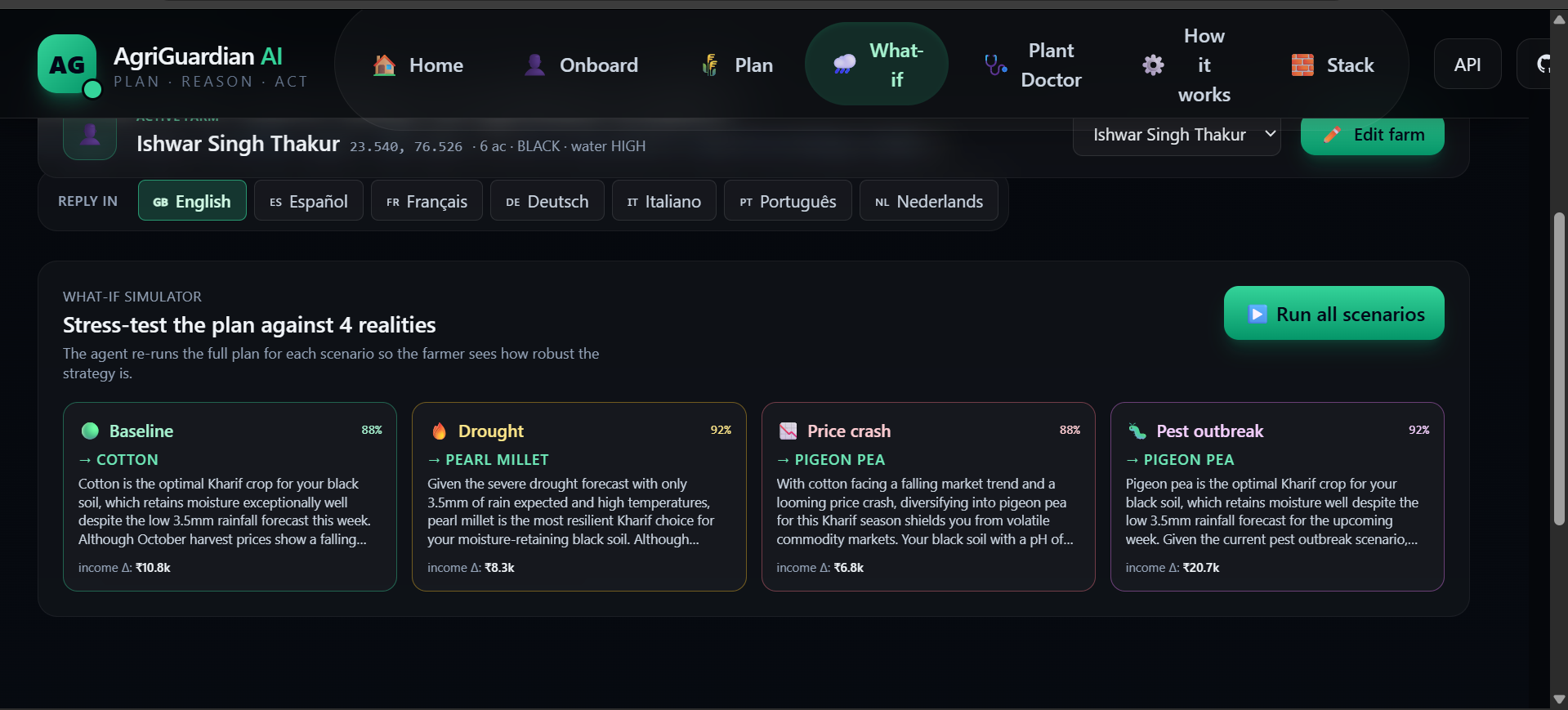Viewport: 1568px width, 710px height.
Task: Choose Deutsch as reply language
Action: pyautogui.click(x=547, y=201)
